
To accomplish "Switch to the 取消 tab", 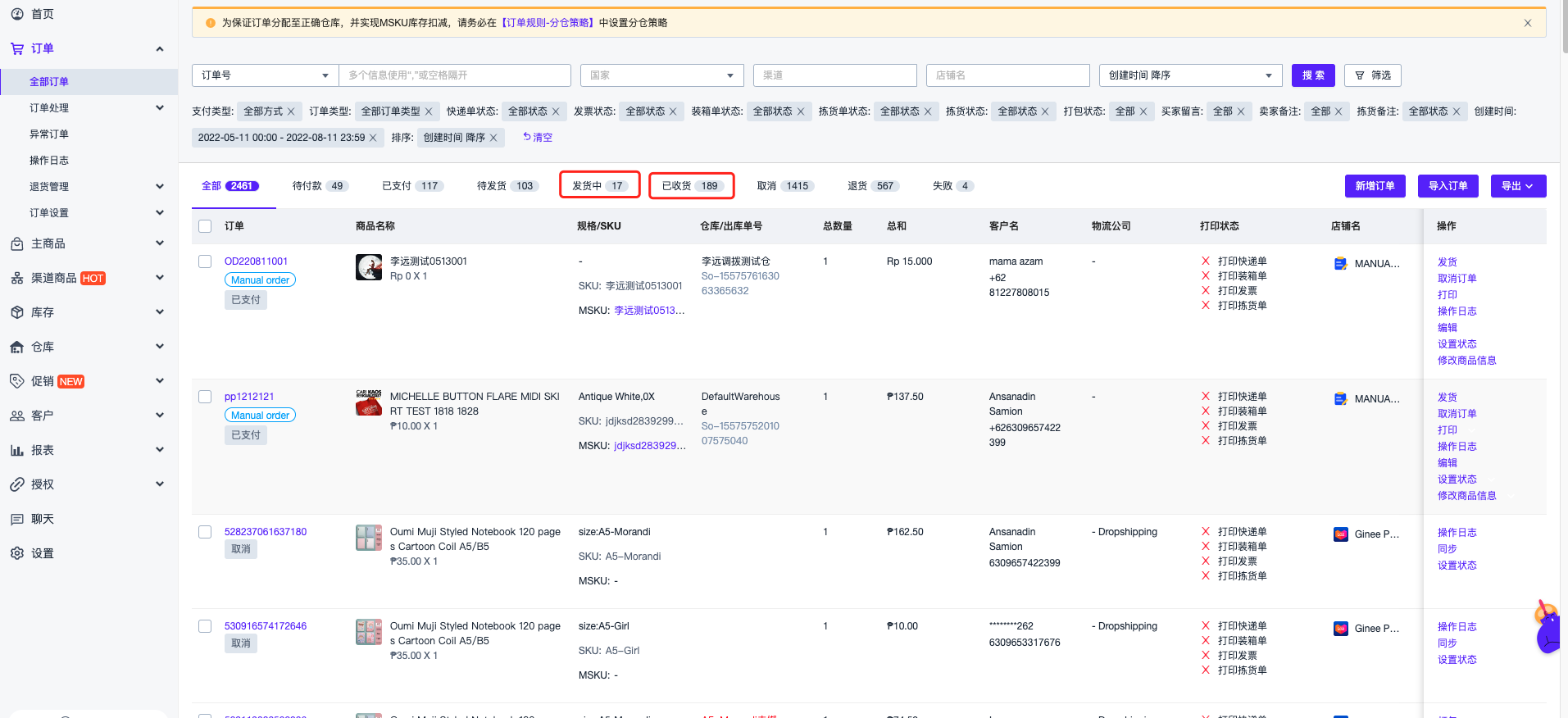I will pos(786,186).
